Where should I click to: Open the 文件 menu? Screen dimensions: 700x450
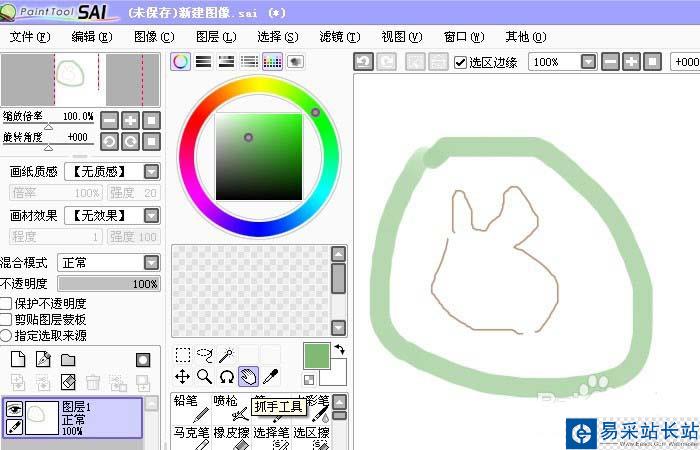pos(30,37)
